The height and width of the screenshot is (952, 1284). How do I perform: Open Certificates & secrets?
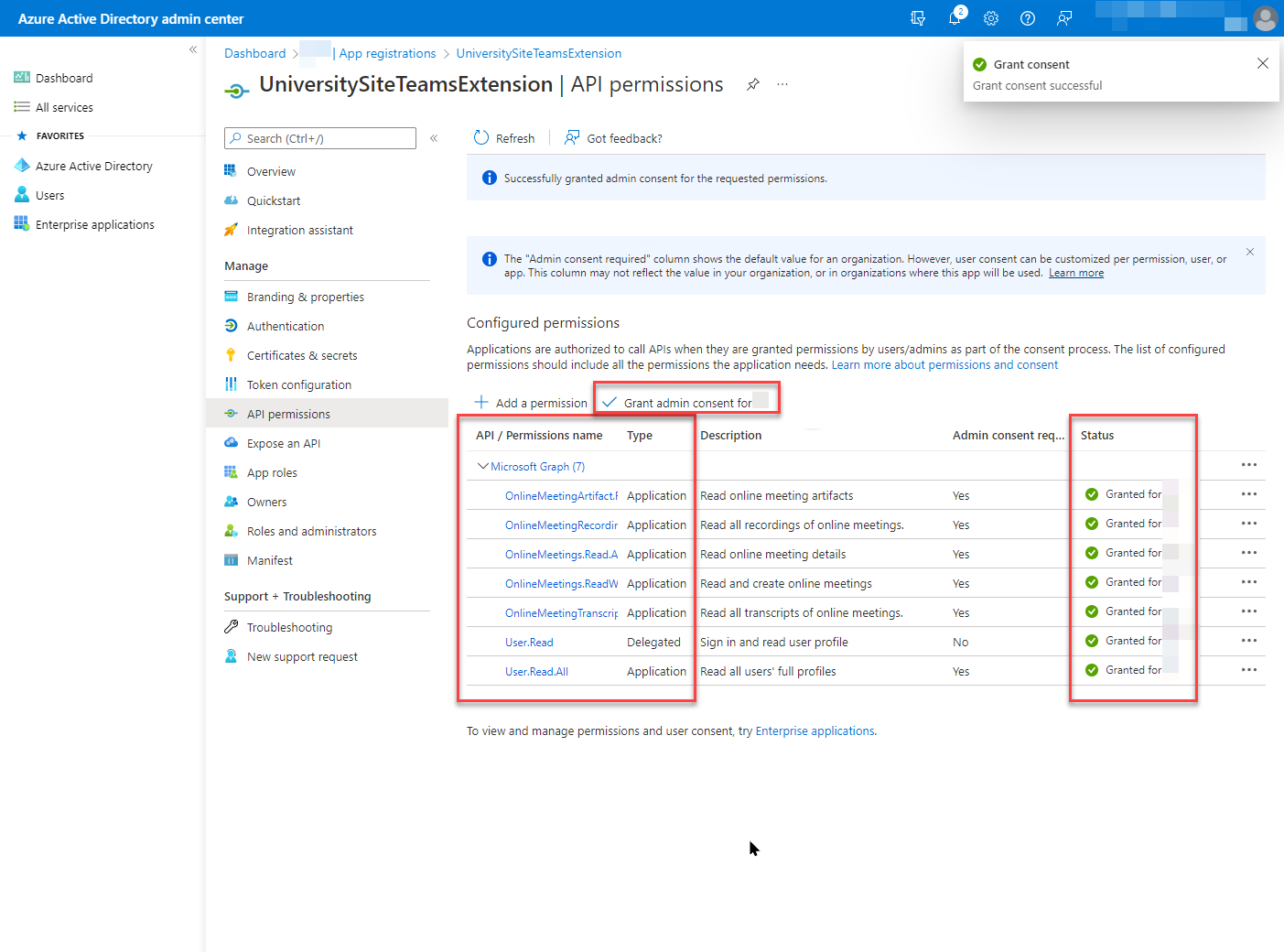[x=291, y=355]
